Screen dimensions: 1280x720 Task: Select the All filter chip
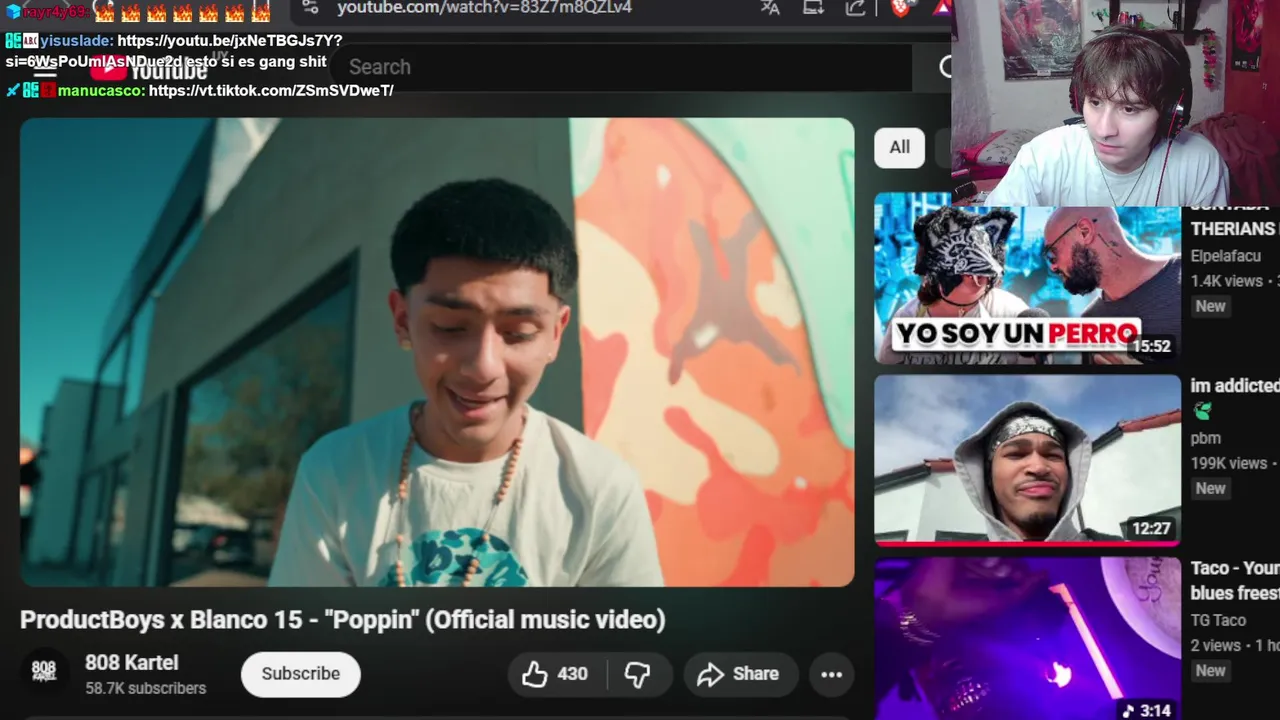899,148
